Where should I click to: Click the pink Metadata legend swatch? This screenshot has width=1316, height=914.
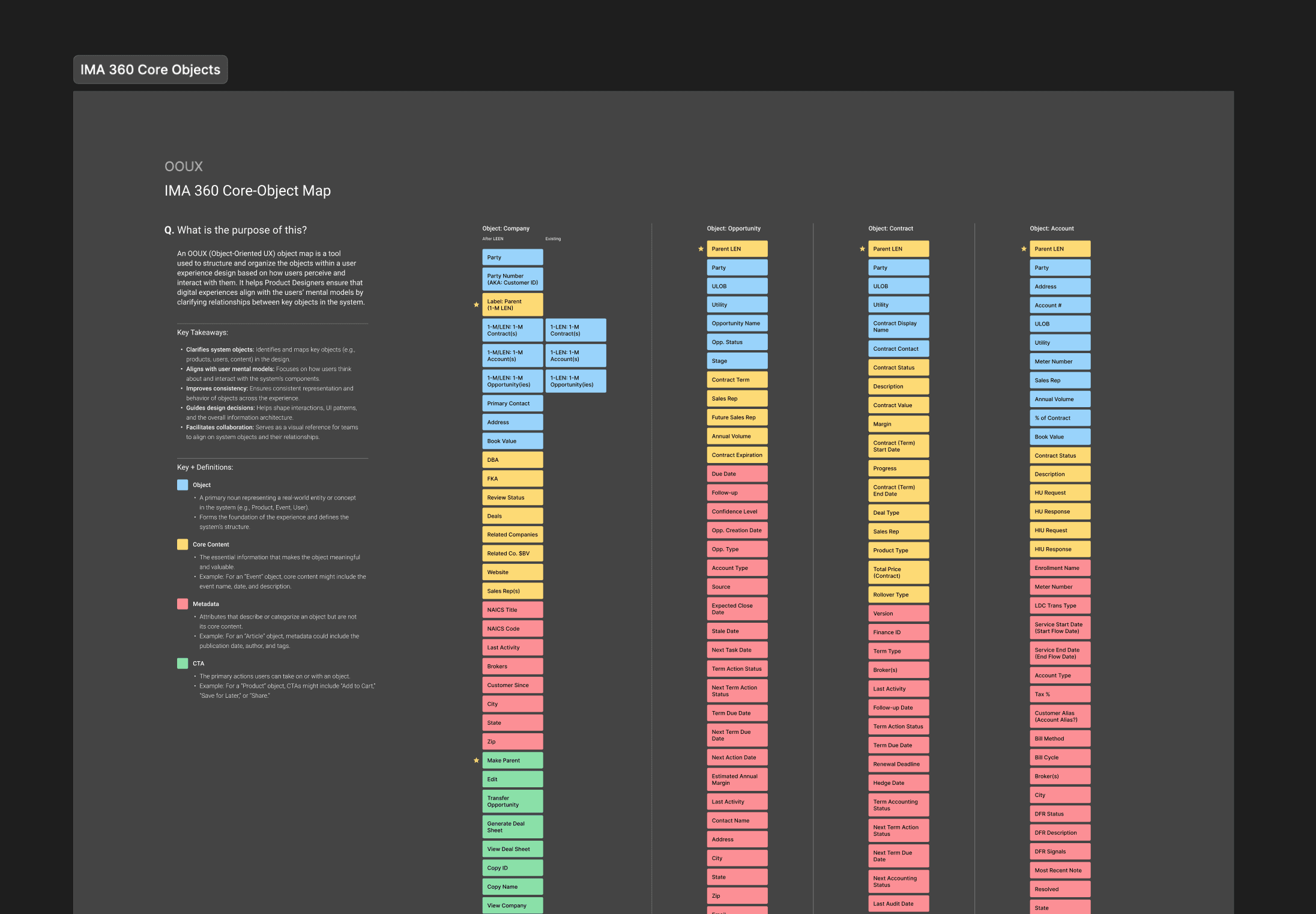click(x=183, y=604)
